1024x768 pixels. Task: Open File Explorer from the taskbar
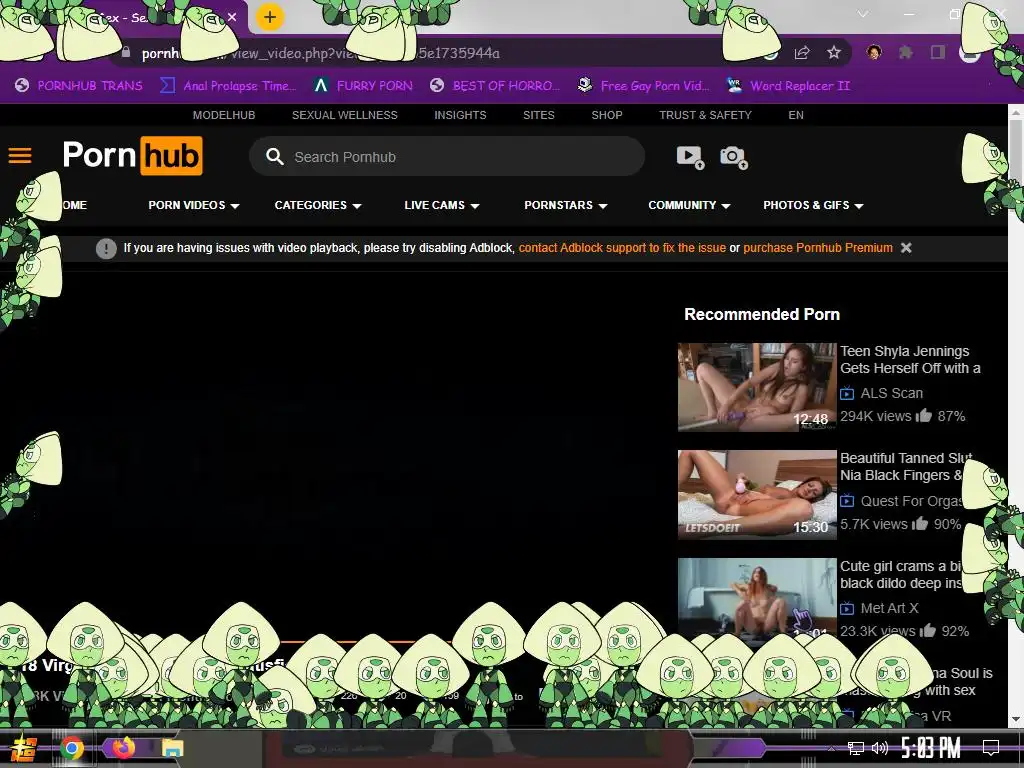tap(172, 748)
